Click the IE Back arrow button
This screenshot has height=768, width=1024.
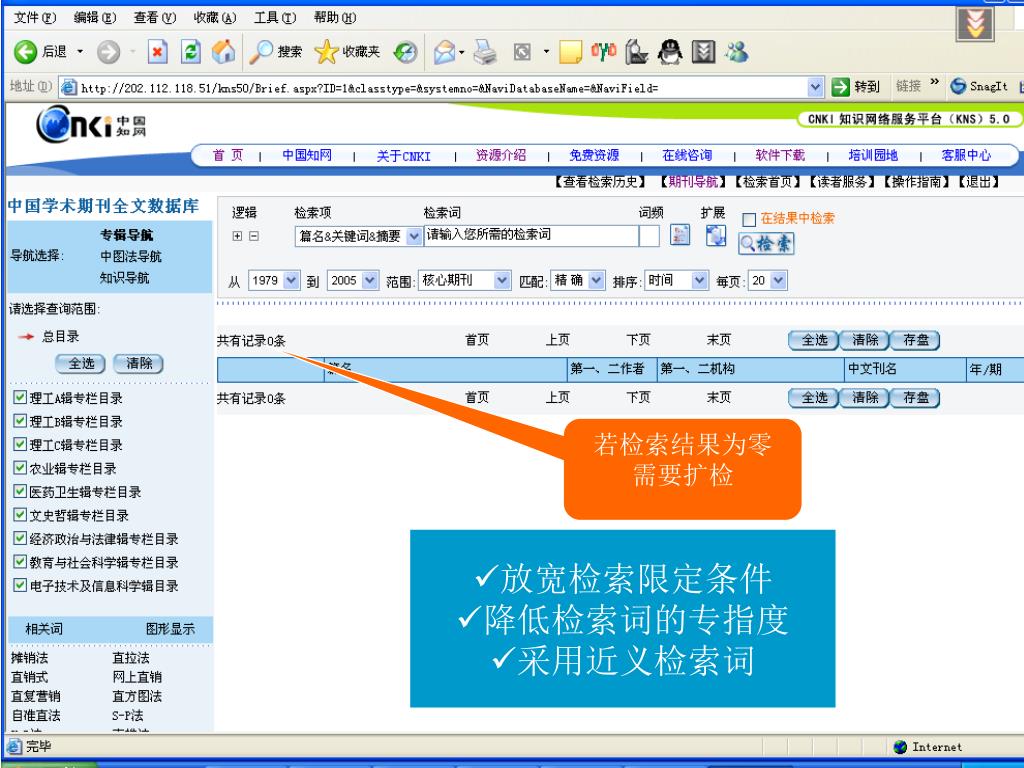pyautogui.click(x=25, y=52)
